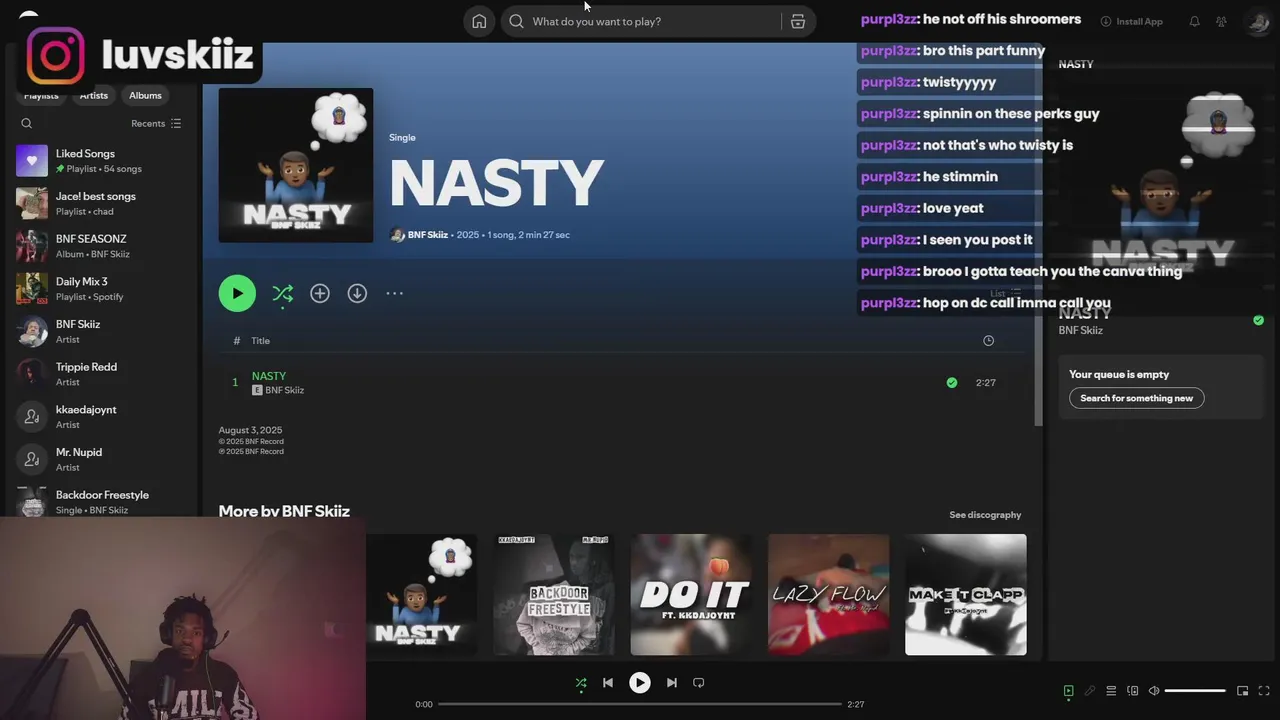Open the Lyrics microphone icon

[x=1090, y=691]
